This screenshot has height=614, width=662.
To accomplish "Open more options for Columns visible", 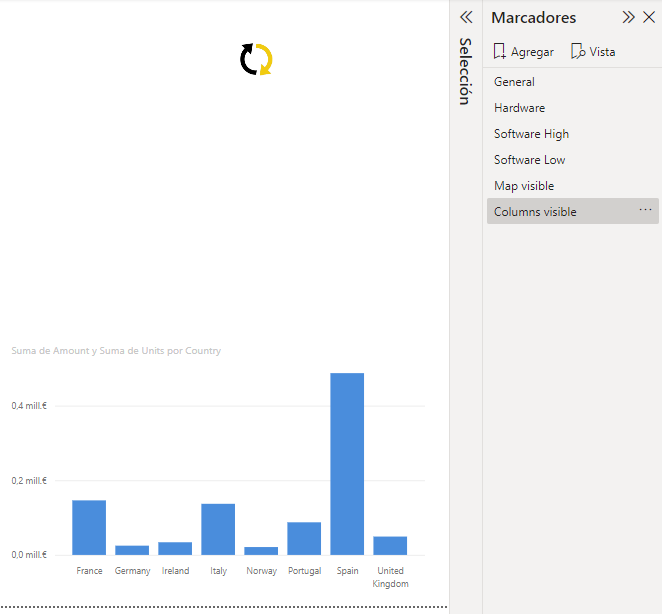I will click(645, 210).
